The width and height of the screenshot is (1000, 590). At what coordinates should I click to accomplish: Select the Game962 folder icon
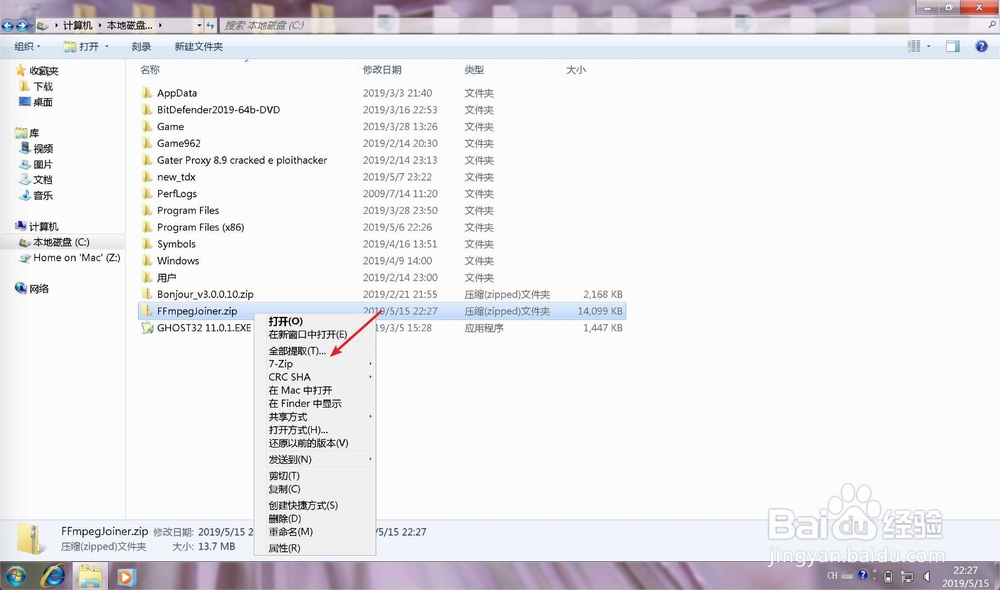[x=147, y=143]
